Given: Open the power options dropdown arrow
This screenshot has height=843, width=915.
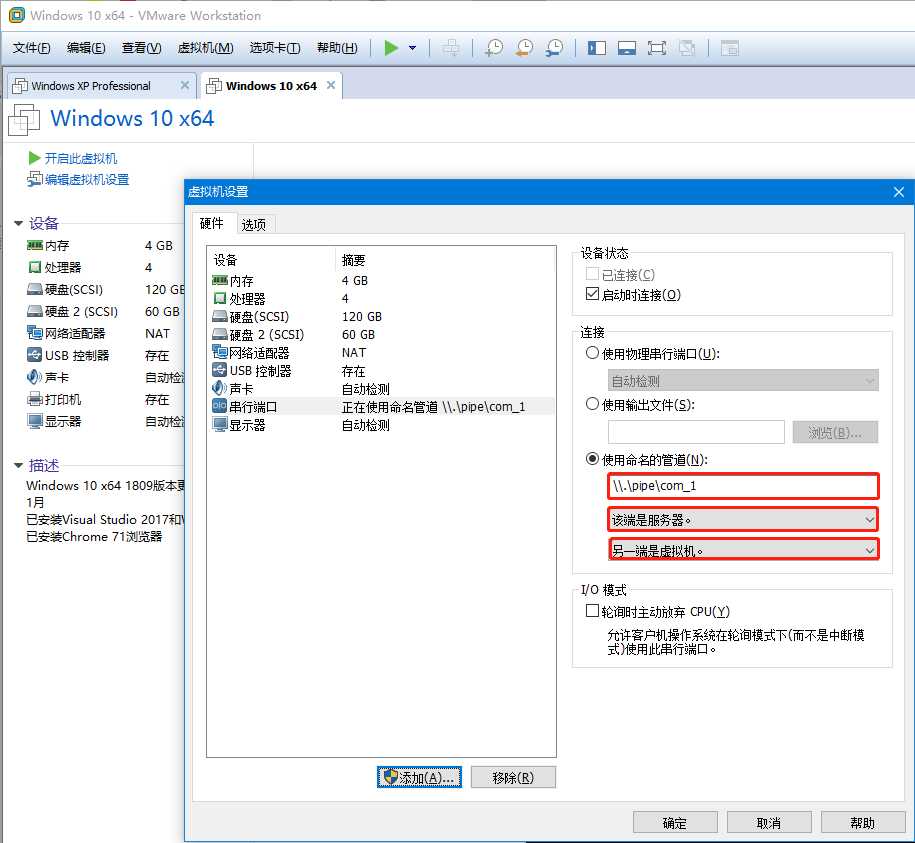Looking at the screenshot, I should pos(413,48).
